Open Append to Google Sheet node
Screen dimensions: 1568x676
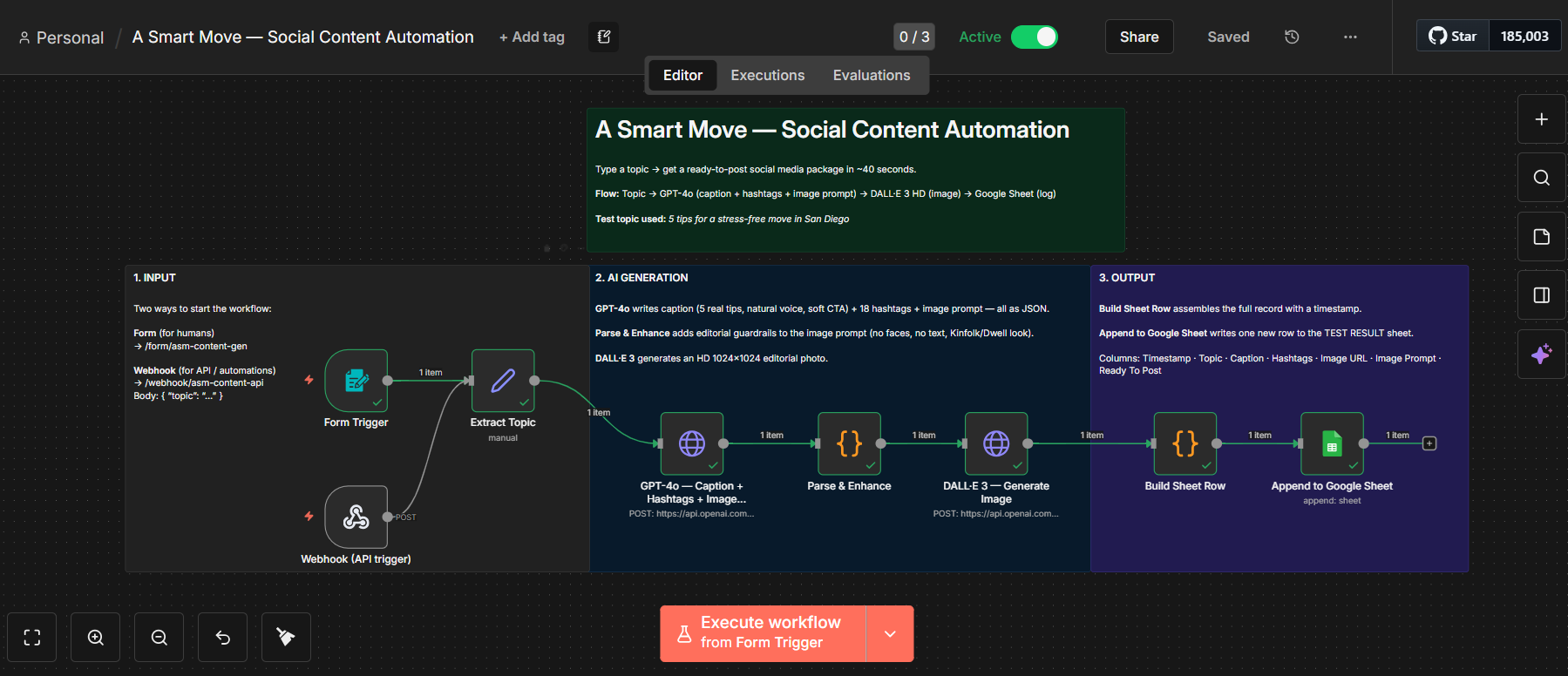tap(1332, 443)
